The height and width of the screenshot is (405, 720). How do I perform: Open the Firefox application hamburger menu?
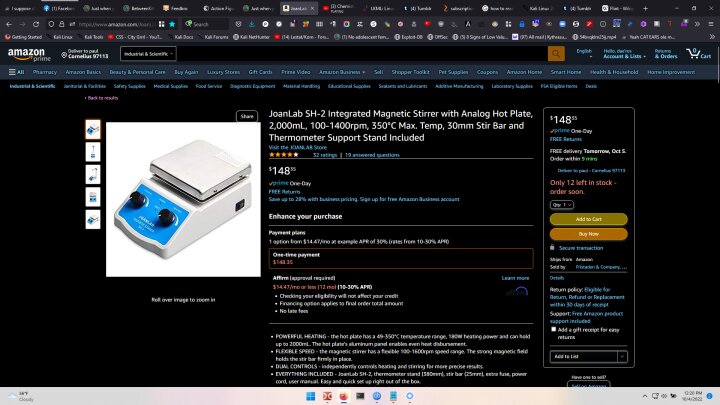(x=710, y=24)
